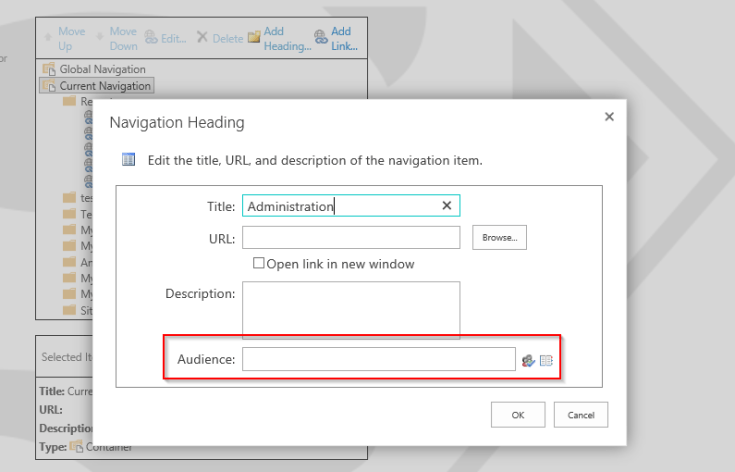
Task: Close the Navigation Heading dialog
Action: (609, 117)
